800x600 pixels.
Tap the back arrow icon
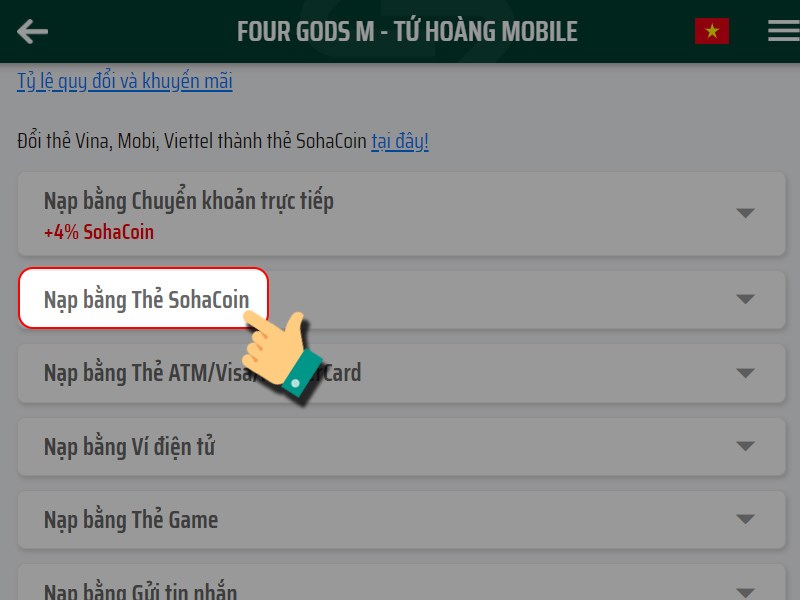pyautogui.click(x=32, y=32)
